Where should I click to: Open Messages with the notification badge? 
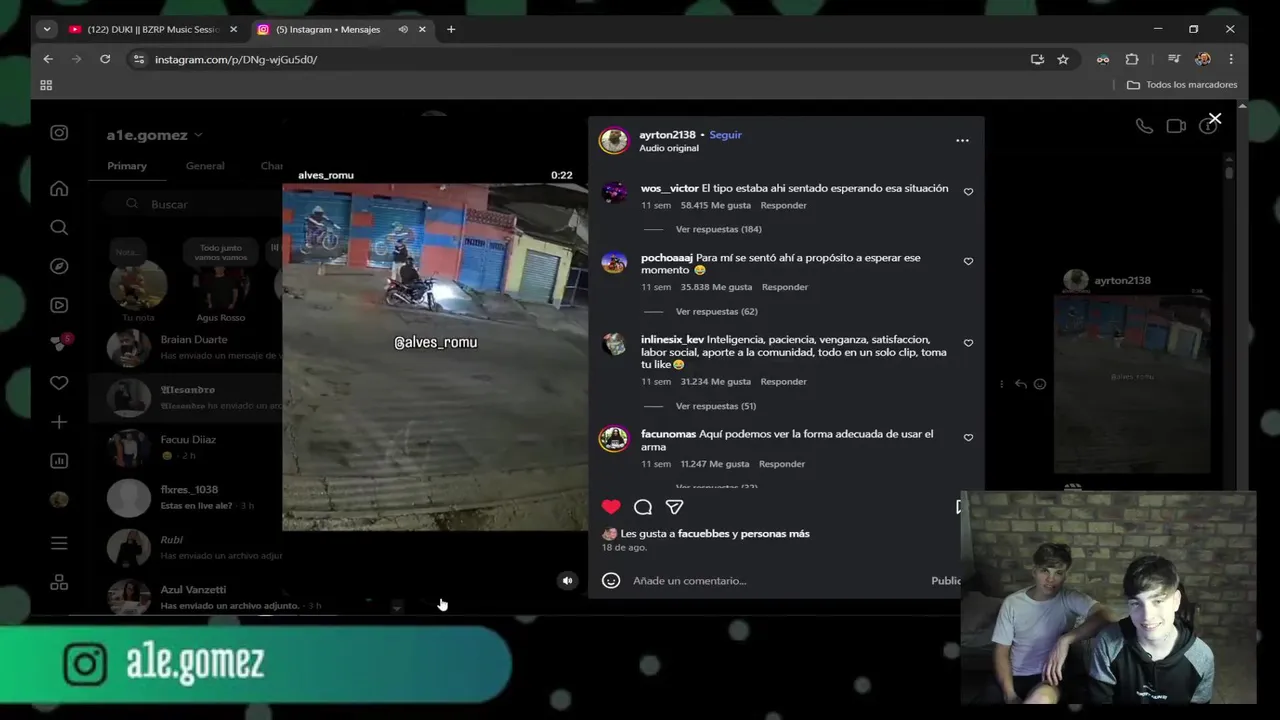tap(60, 343)
